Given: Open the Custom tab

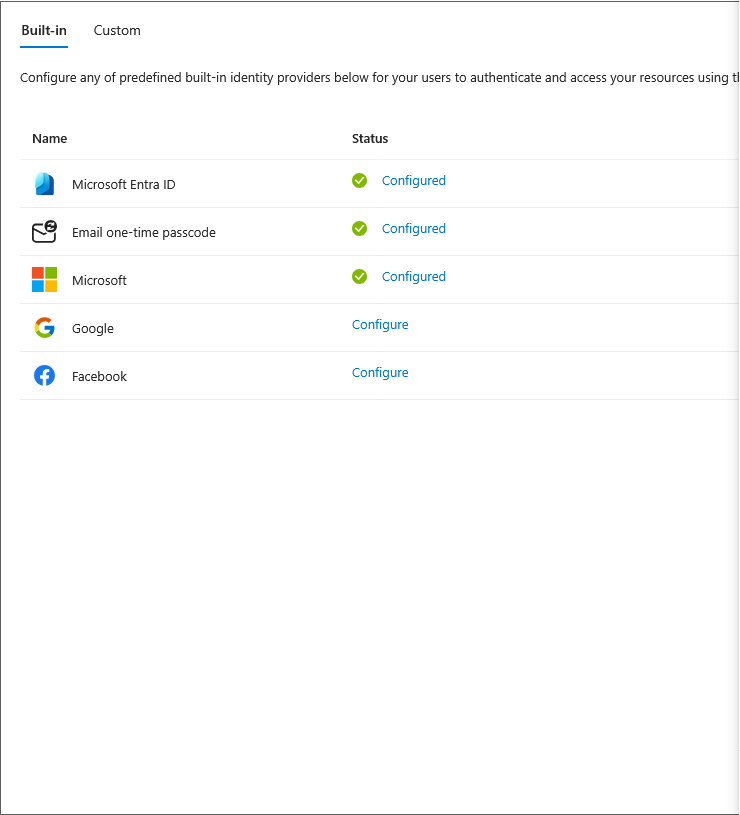Looking at the screenshot, I should (x=117, y=31).
